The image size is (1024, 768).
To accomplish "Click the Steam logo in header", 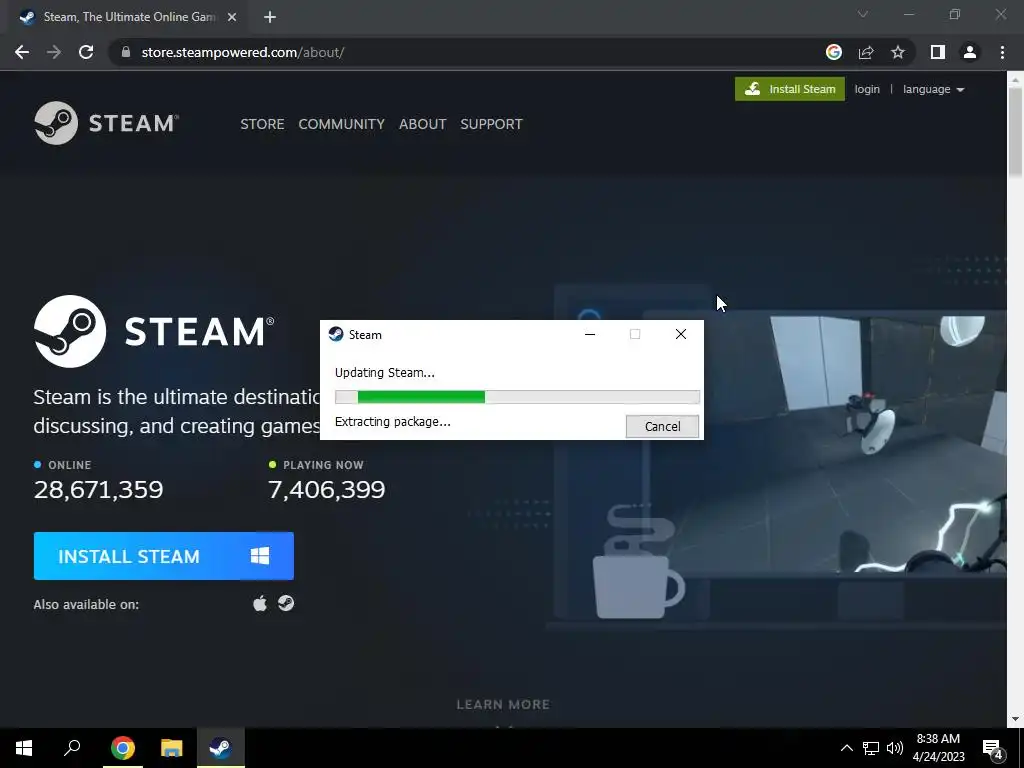I will [106, 123].
